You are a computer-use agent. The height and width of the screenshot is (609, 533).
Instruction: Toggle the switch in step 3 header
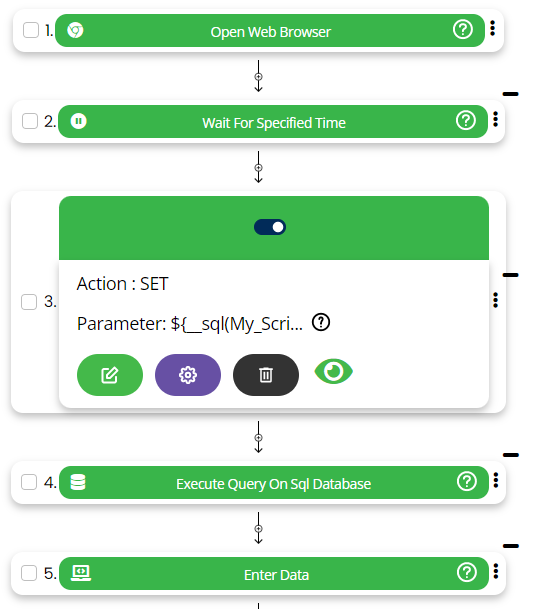tap(270, 227)
